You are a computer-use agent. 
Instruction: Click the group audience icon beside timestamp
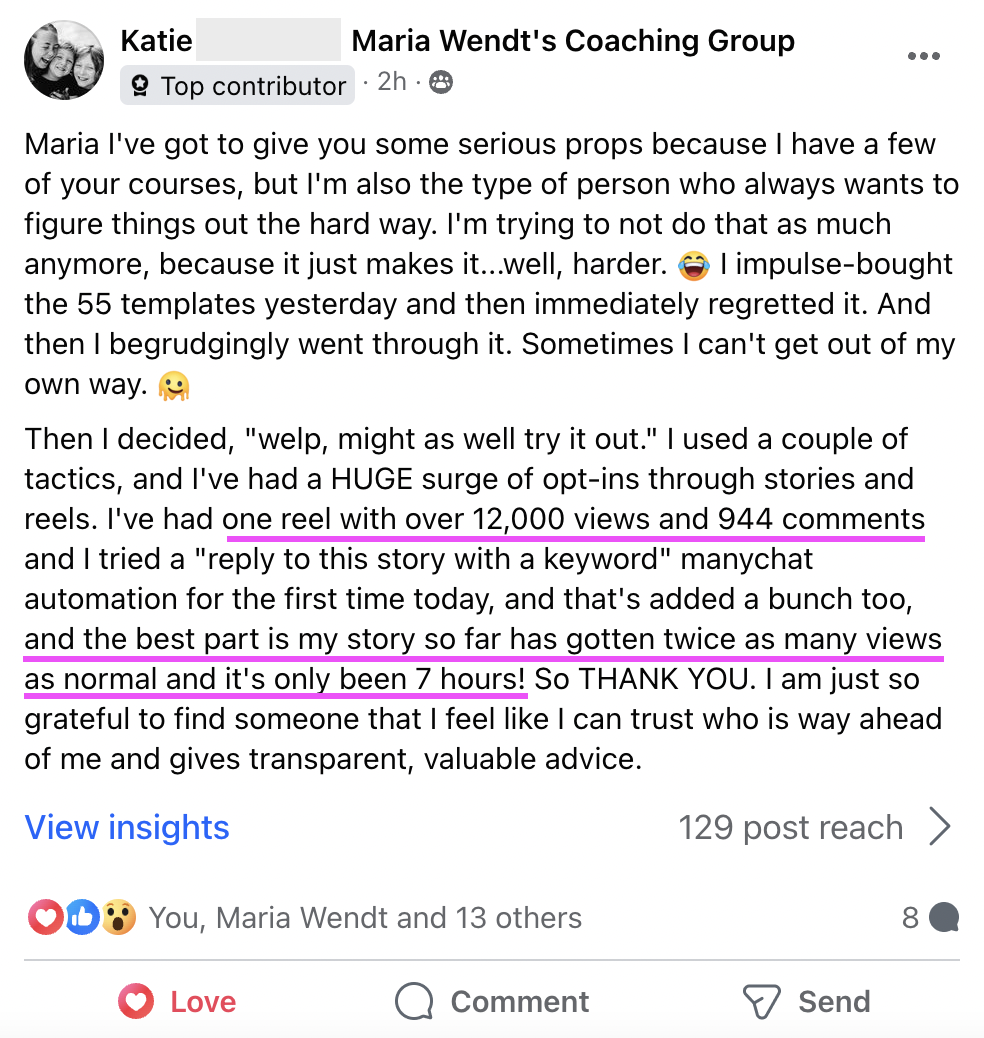tap(440, 83)
